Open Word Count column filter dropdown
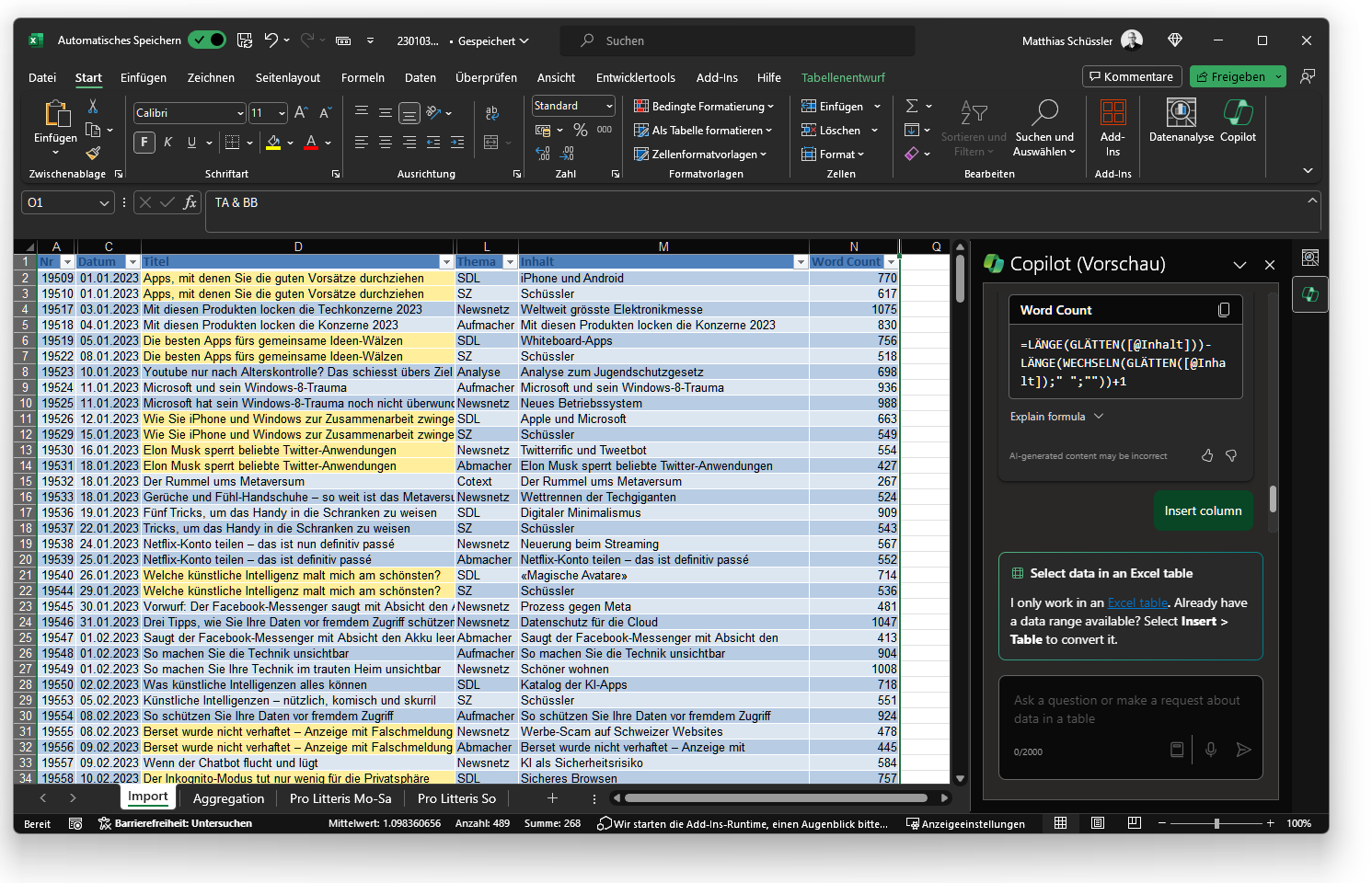The height and width of the screenshot is (883, 1372). pyautogui.click(x=891, y=262)
